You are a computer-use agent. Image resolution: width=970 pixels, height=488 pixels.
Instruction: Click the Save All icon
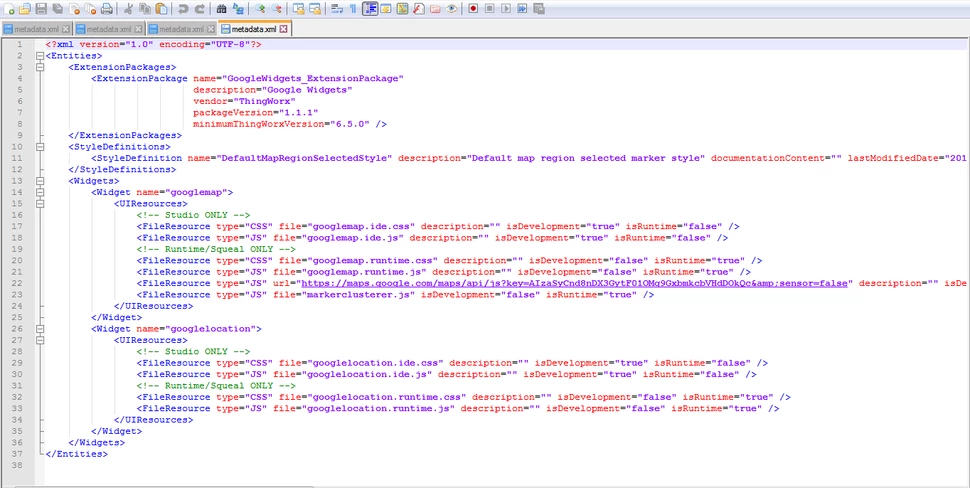coord(58,9)
